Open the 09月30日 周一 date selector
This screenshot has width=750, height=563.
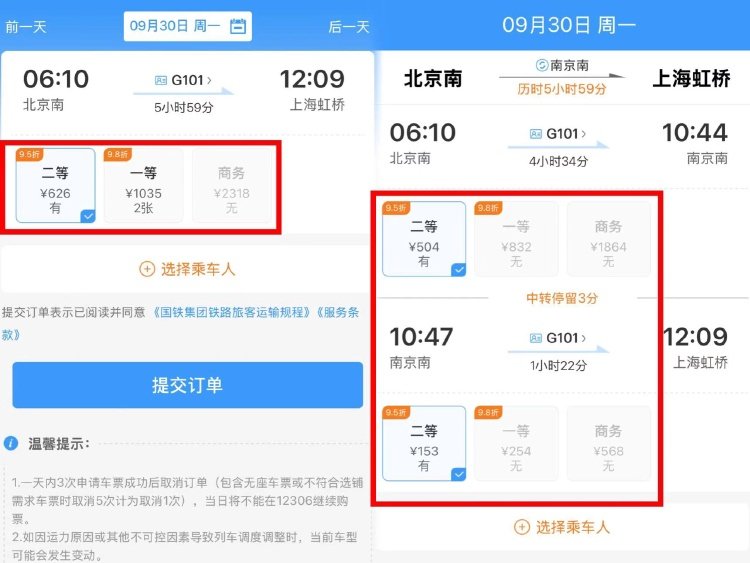[x=188, y=26]
